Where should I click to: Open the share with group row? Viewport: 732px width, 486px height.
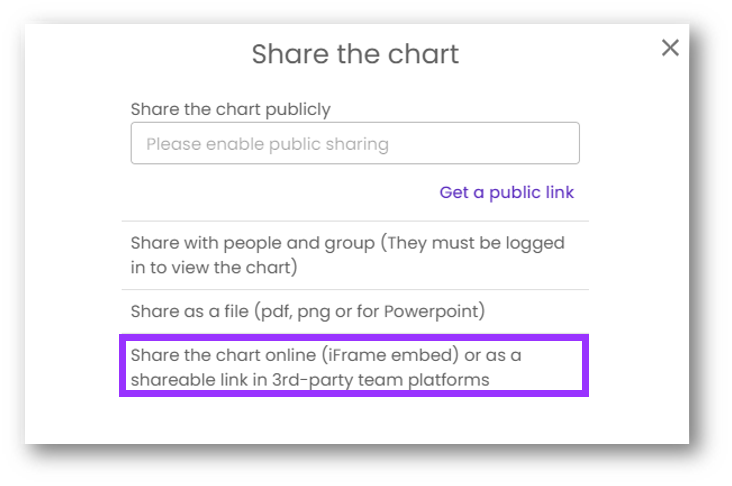348,255
